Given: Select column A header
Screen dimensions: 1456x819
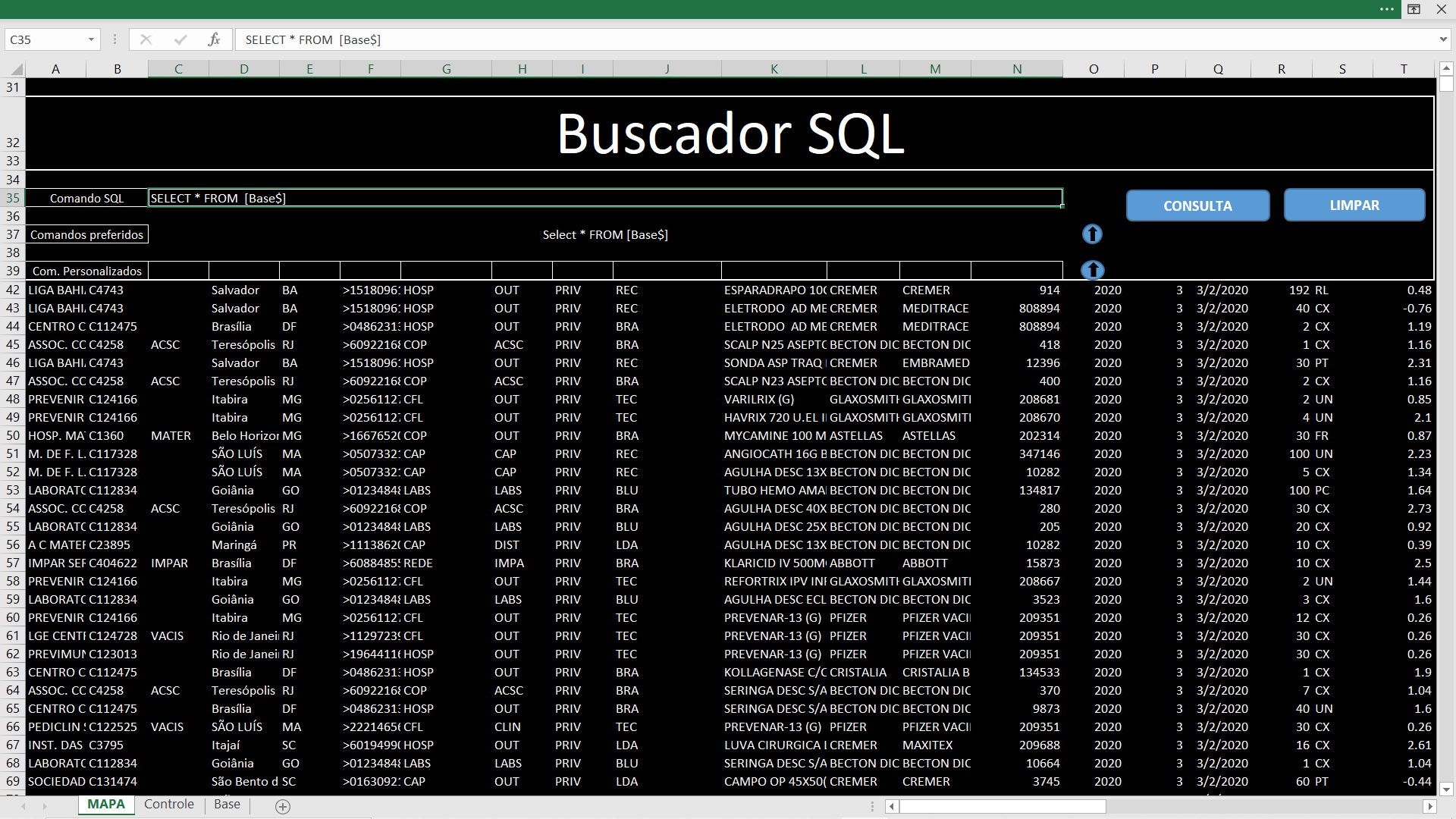Looking at the screenshot, I should [55, 69].
